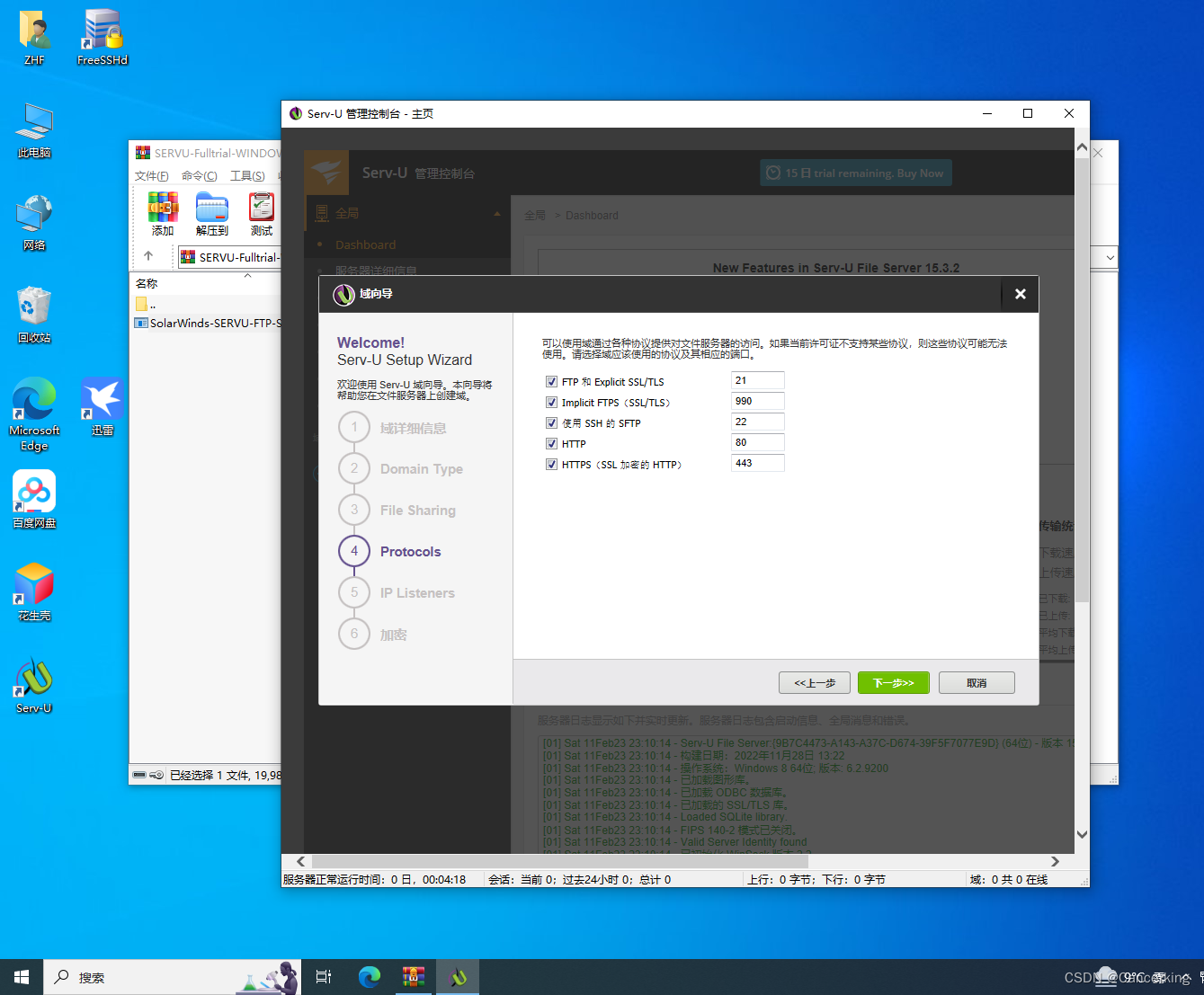Open the 工具(S) menu in WinRAR
Viewport: 1204px width, 995px height.
[x=247, y=176]
